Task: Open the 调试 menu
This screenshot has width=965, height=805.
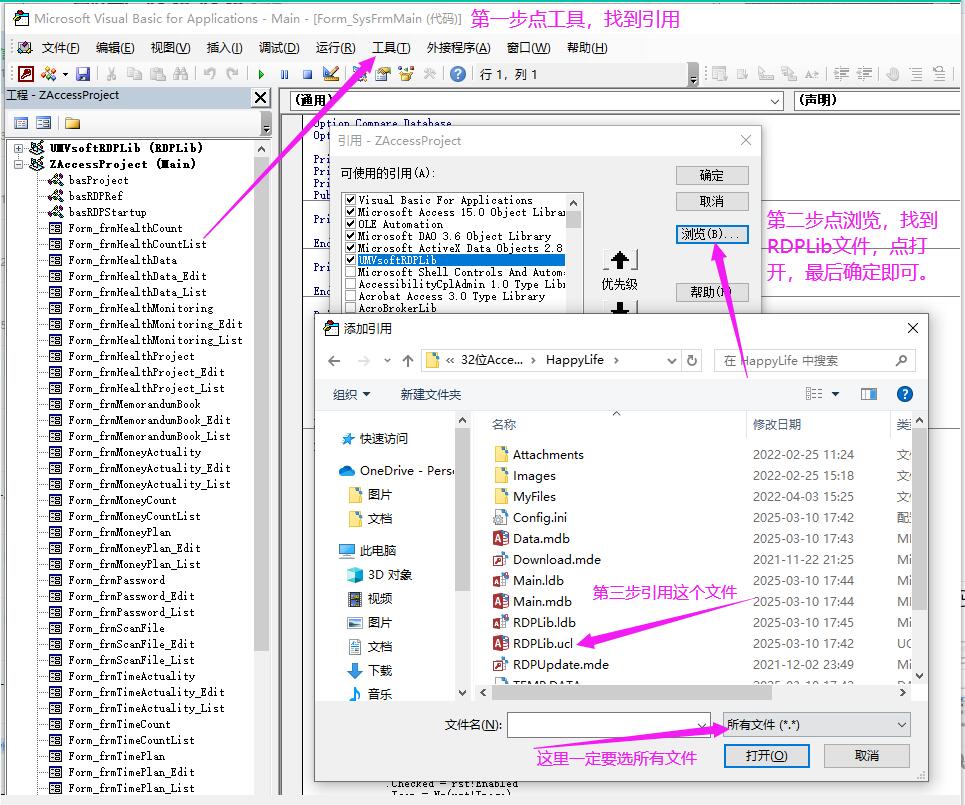Action: 279,48
